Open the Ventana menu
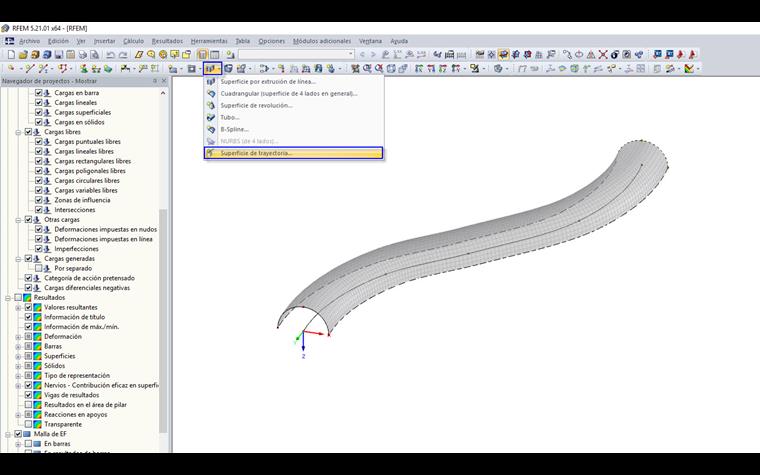760x475 pixels. click(x=370, y=41)
